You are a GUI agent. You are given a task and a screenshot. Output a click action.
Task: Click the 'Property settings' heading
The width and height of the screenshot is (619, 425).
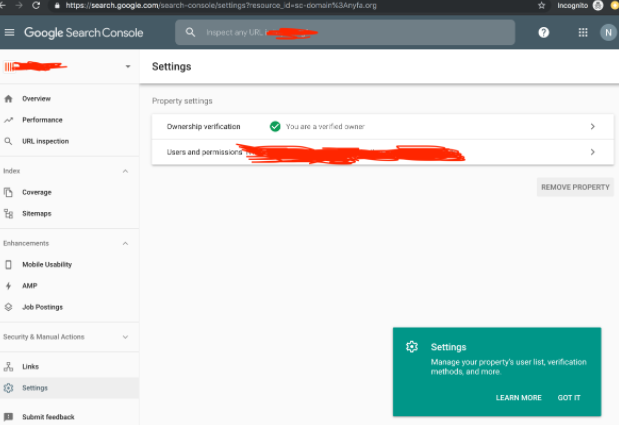(x=182, y=101)
